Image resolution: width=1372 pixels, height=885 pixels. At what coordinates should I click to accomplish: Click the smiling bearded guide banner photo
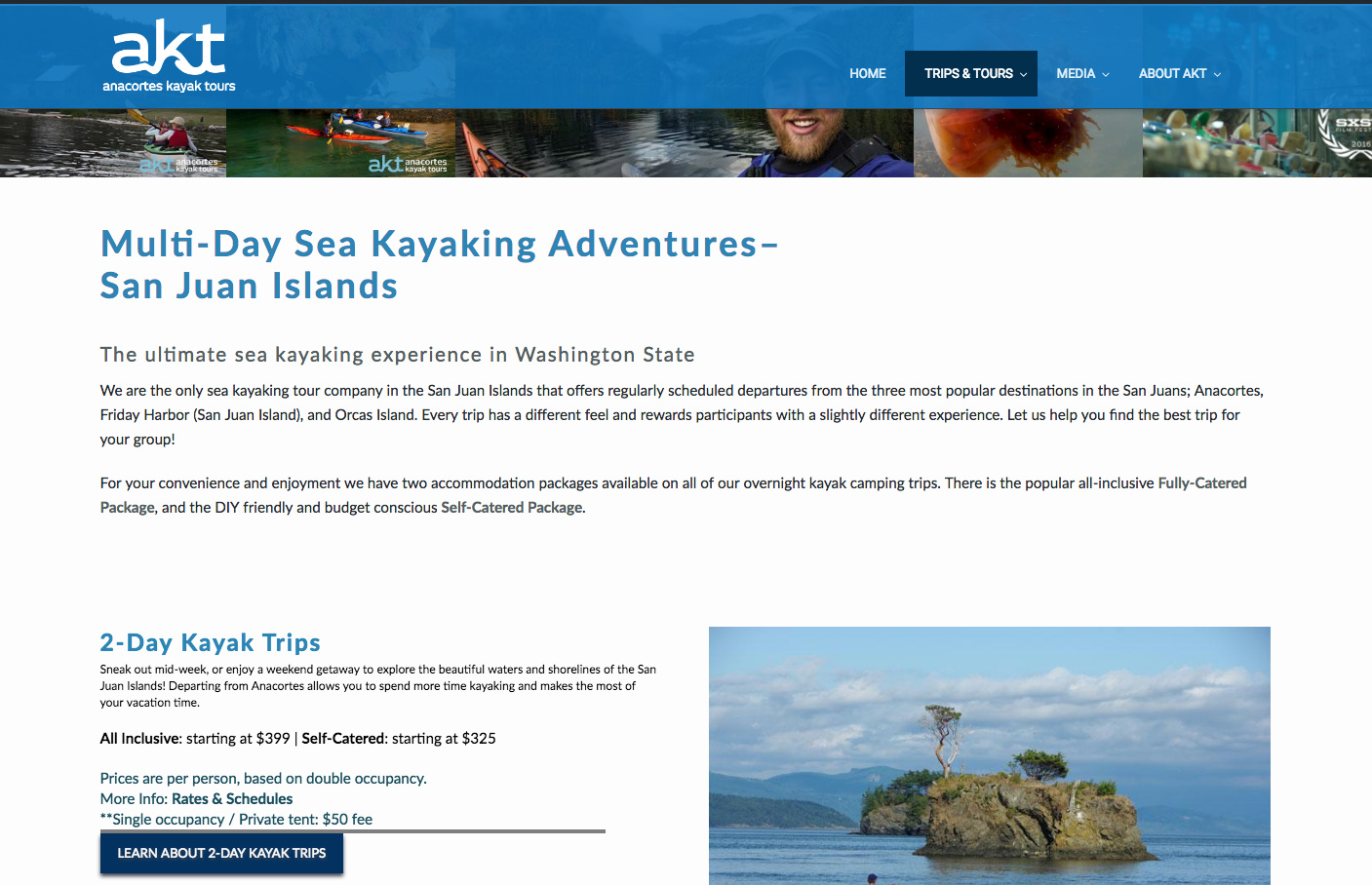800,136
